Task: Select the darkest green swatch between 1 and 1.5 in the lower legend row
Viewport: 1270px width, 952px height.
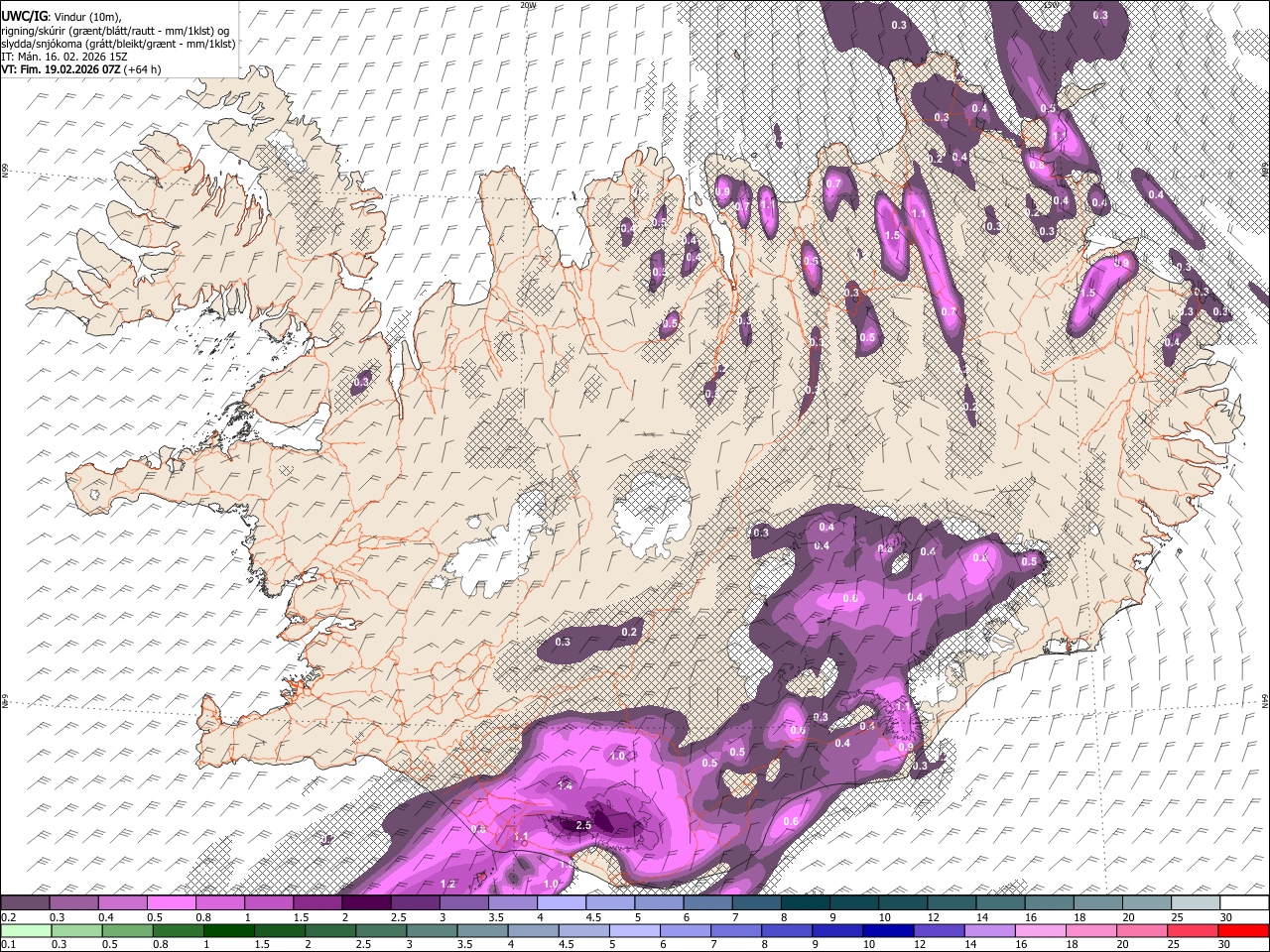Action: [x=226, y=931]
